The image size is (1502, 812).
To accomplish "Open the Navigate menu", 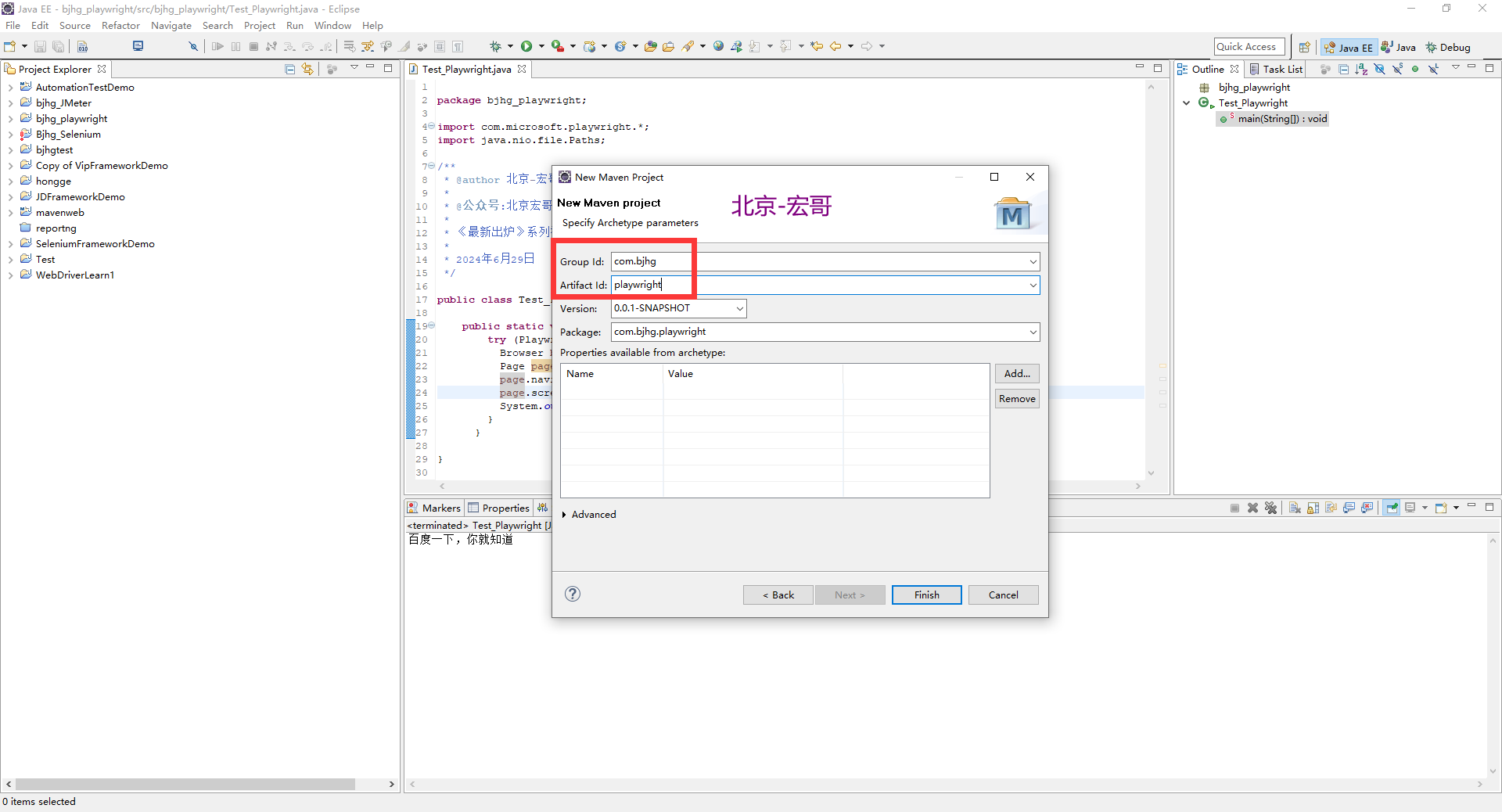I will [x=171, y=26].
